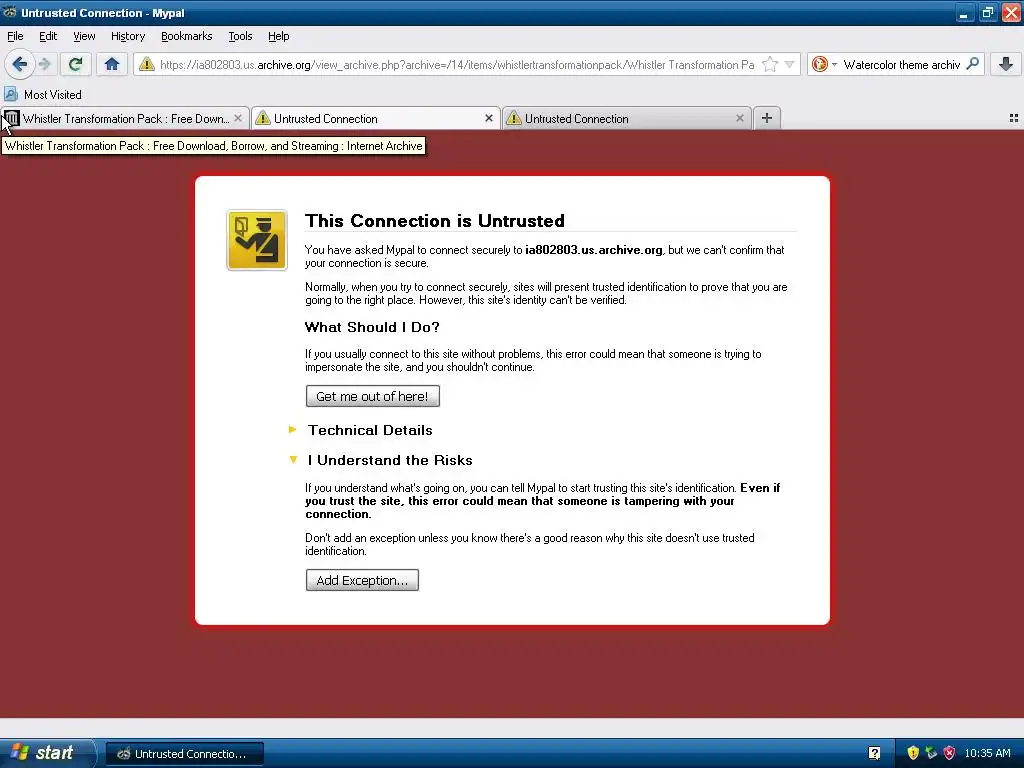
Task: Click the network connection tray icon
Action: click(931, 753)
